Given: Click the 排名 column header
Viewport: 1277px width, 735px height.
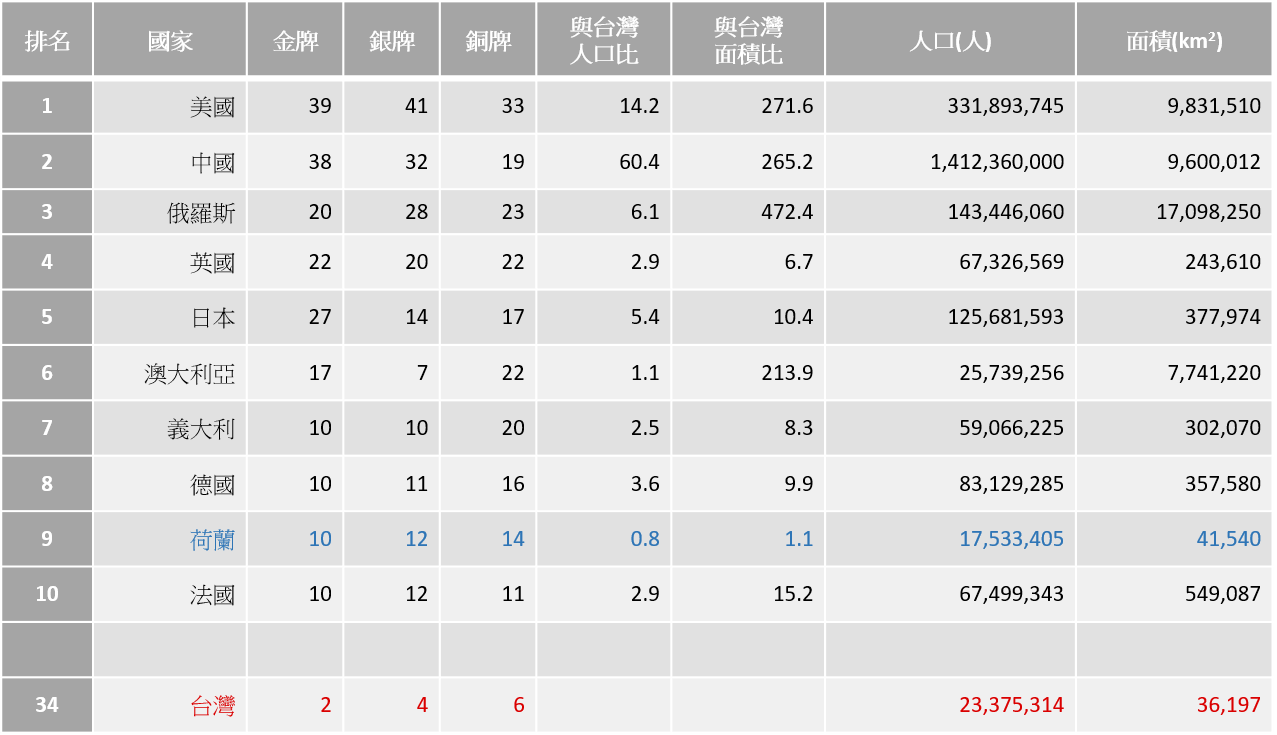Looking at the screenshot, I should 47,41.
